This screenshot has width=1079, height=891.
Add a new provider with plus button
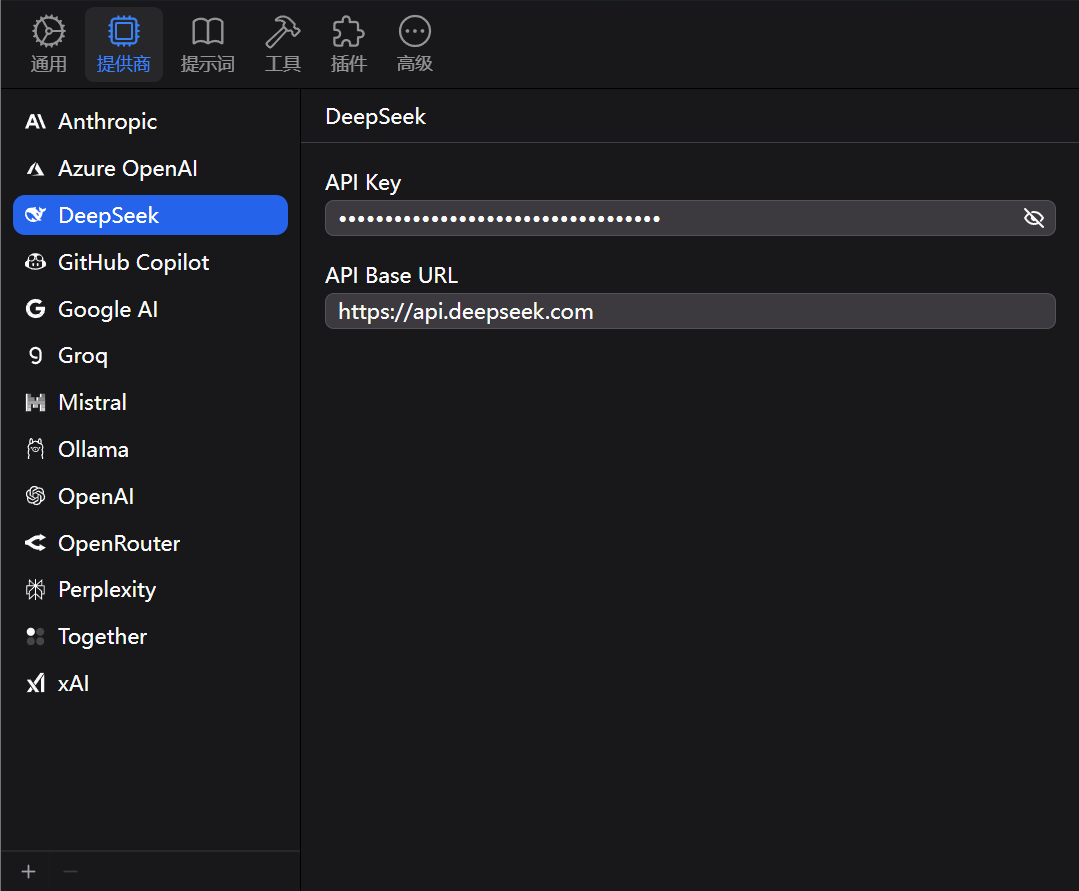[28, 872]
